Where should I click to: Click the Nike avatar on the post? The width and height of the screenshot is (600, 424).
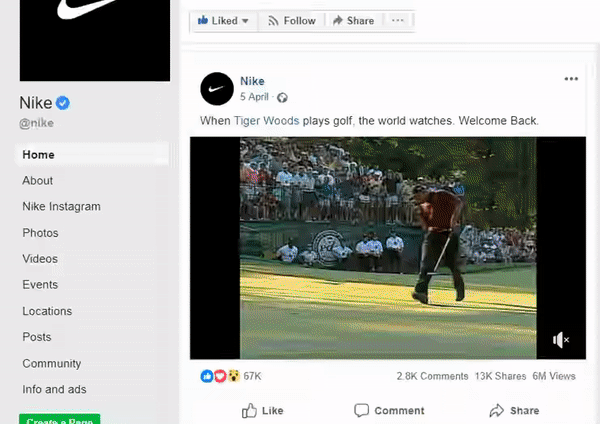[x=217, y=89]
